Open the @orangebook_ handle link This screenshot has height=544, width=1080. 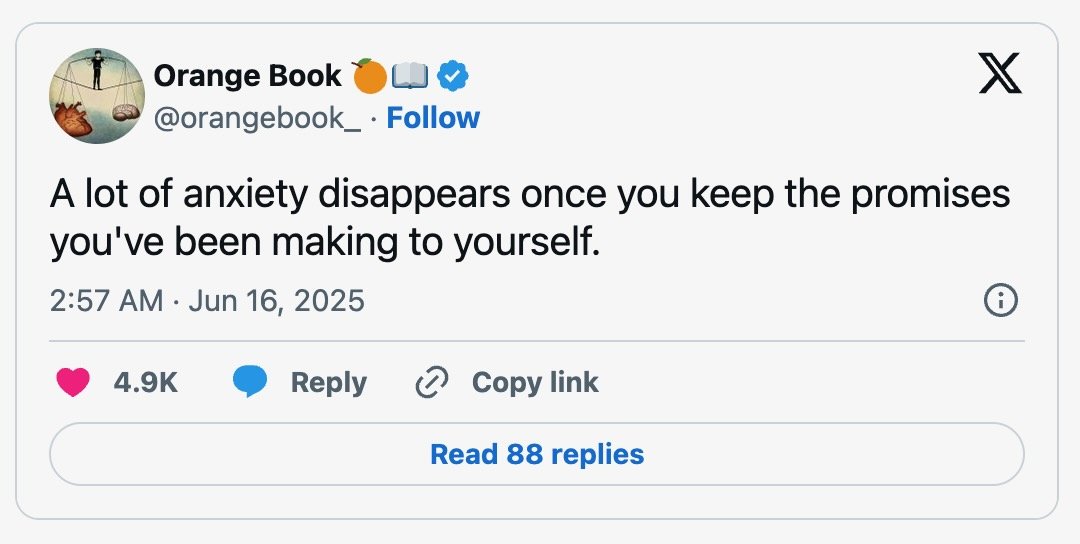coord(257,118)
